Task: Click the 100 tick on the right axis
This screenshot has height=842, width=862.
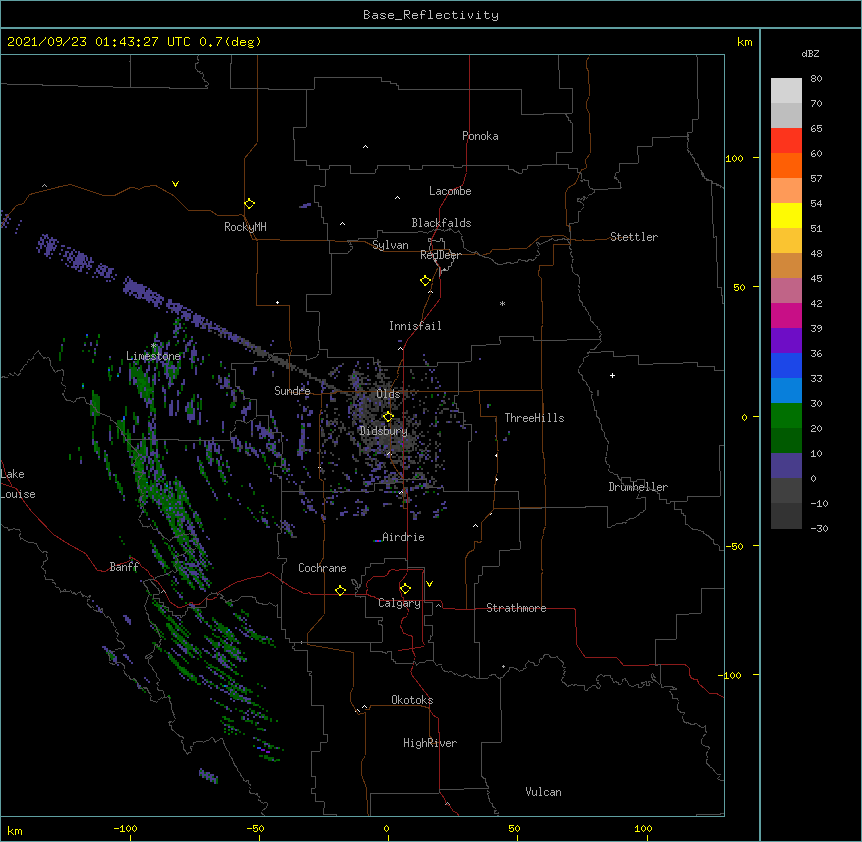Action: [734, 158]
